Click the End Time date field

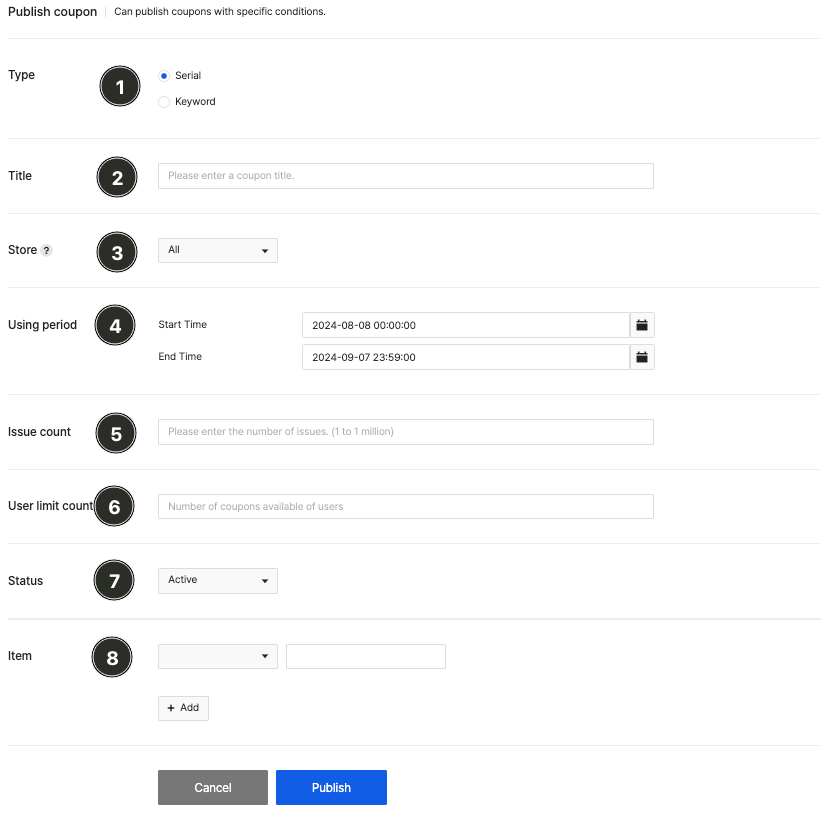(x=466, y=357)
